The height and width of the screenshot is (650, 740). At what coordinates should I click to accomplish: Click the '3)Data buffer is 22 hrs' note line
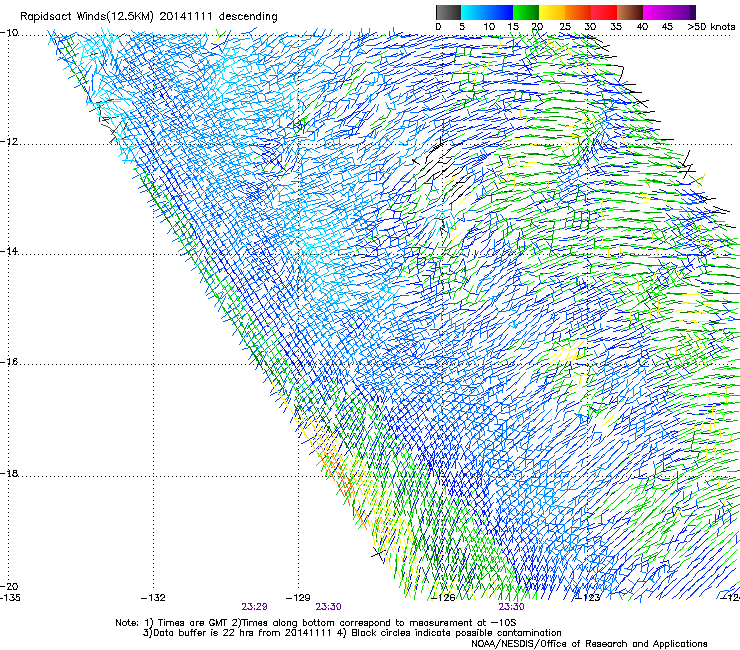(352, 633)
